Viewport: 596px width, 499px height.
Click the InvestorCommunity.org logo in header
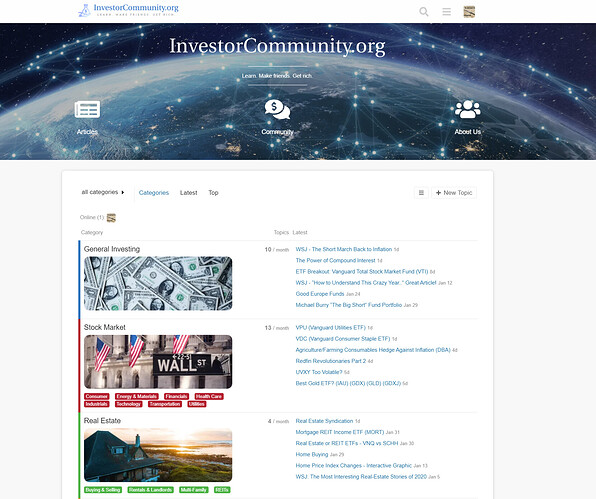128,10
